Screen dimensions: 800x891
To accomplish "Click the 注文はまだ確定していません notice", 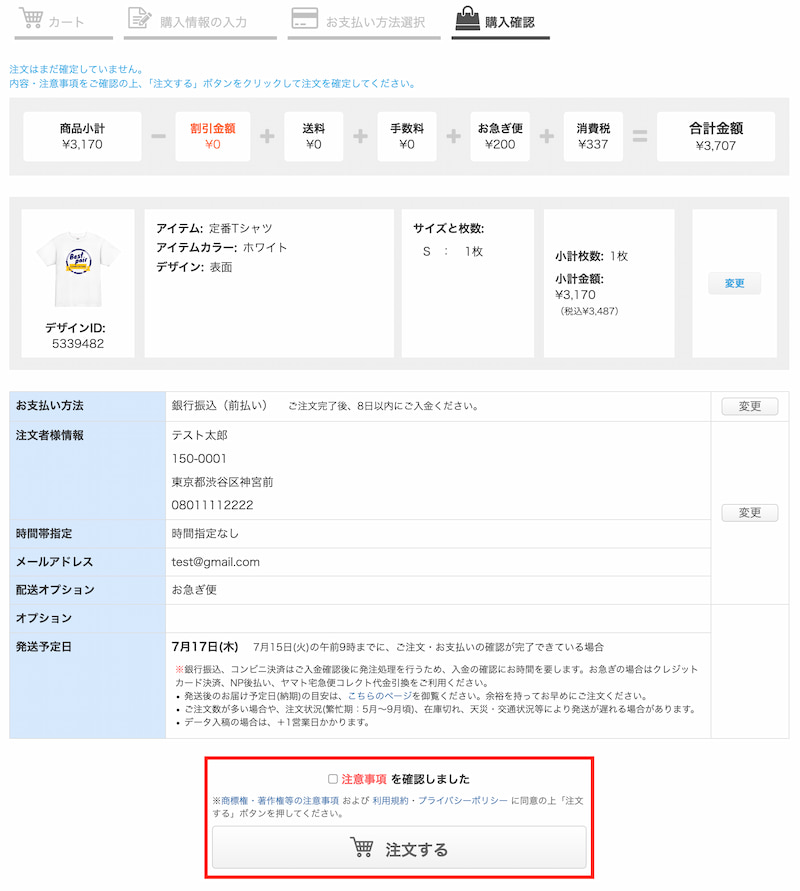I will pos(77,69).
